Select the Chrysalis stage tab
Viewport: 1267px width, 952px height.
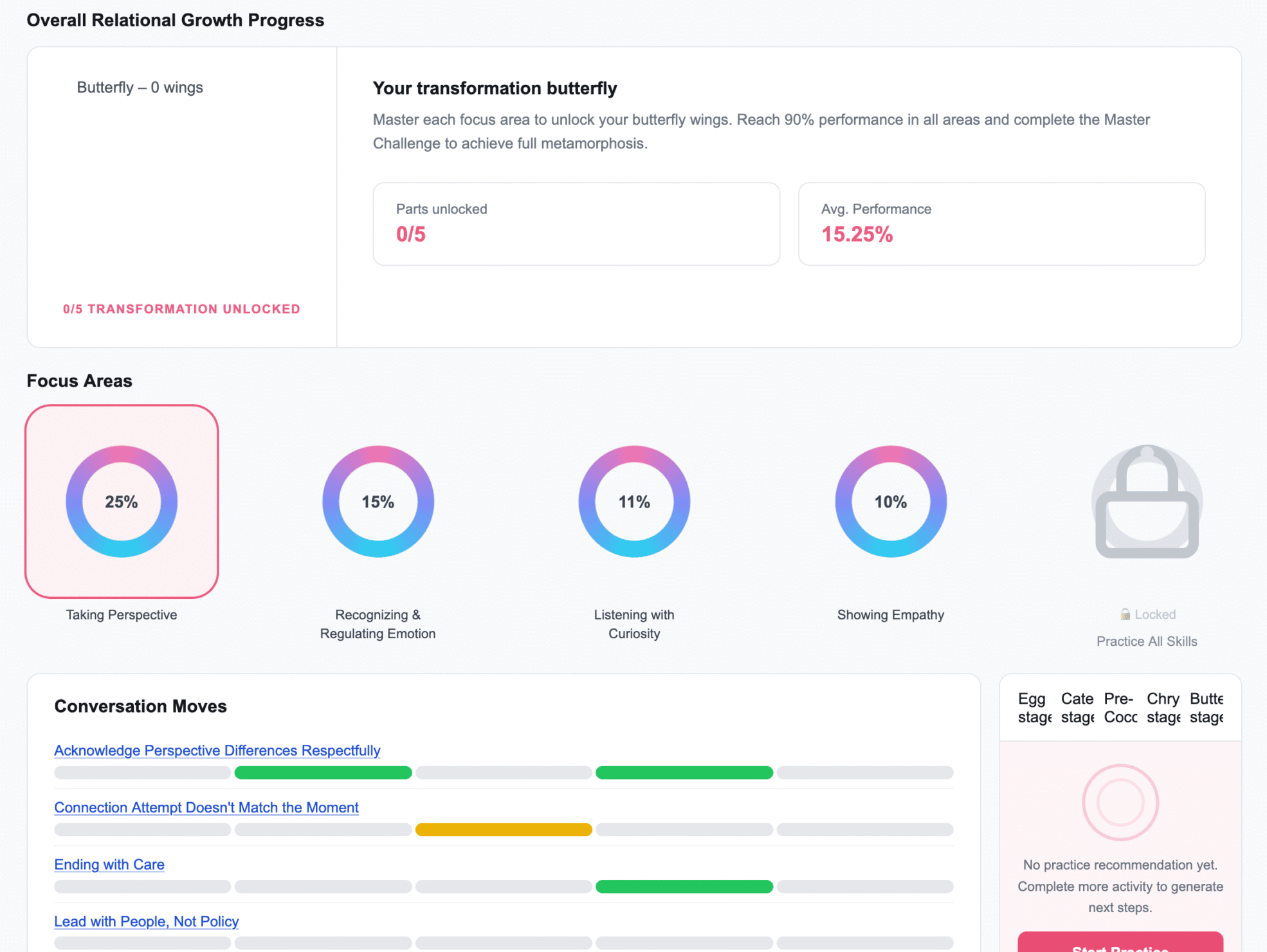pos(1163,708)
